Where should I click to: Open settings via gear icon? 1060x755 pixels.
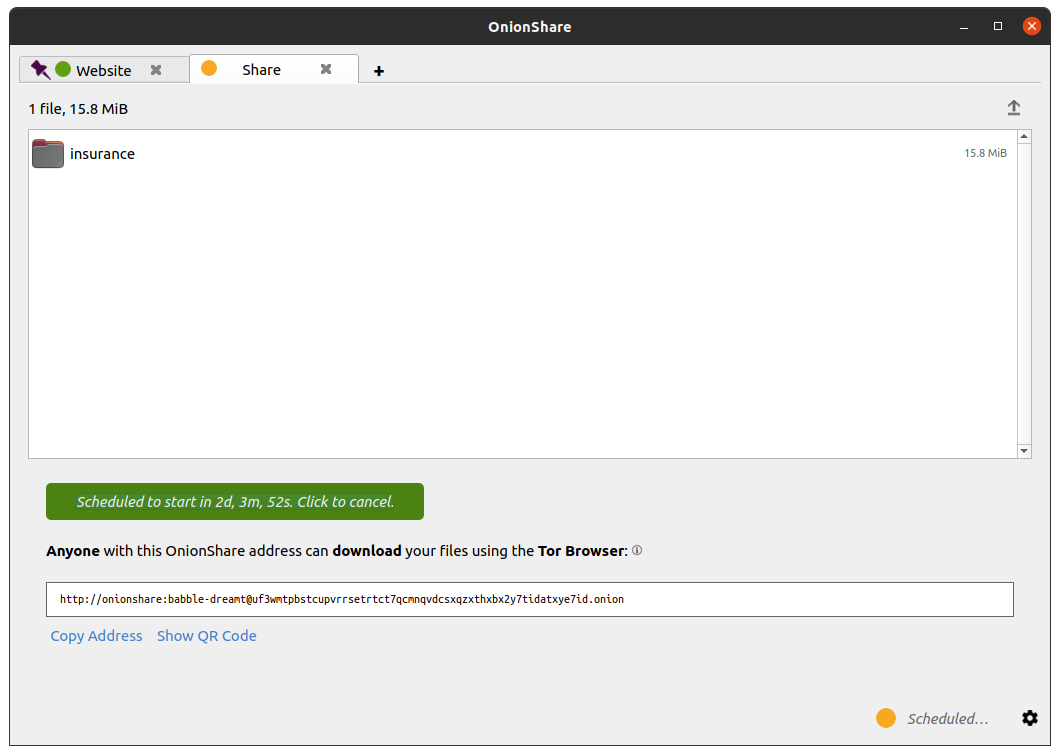coord(1030,718)
